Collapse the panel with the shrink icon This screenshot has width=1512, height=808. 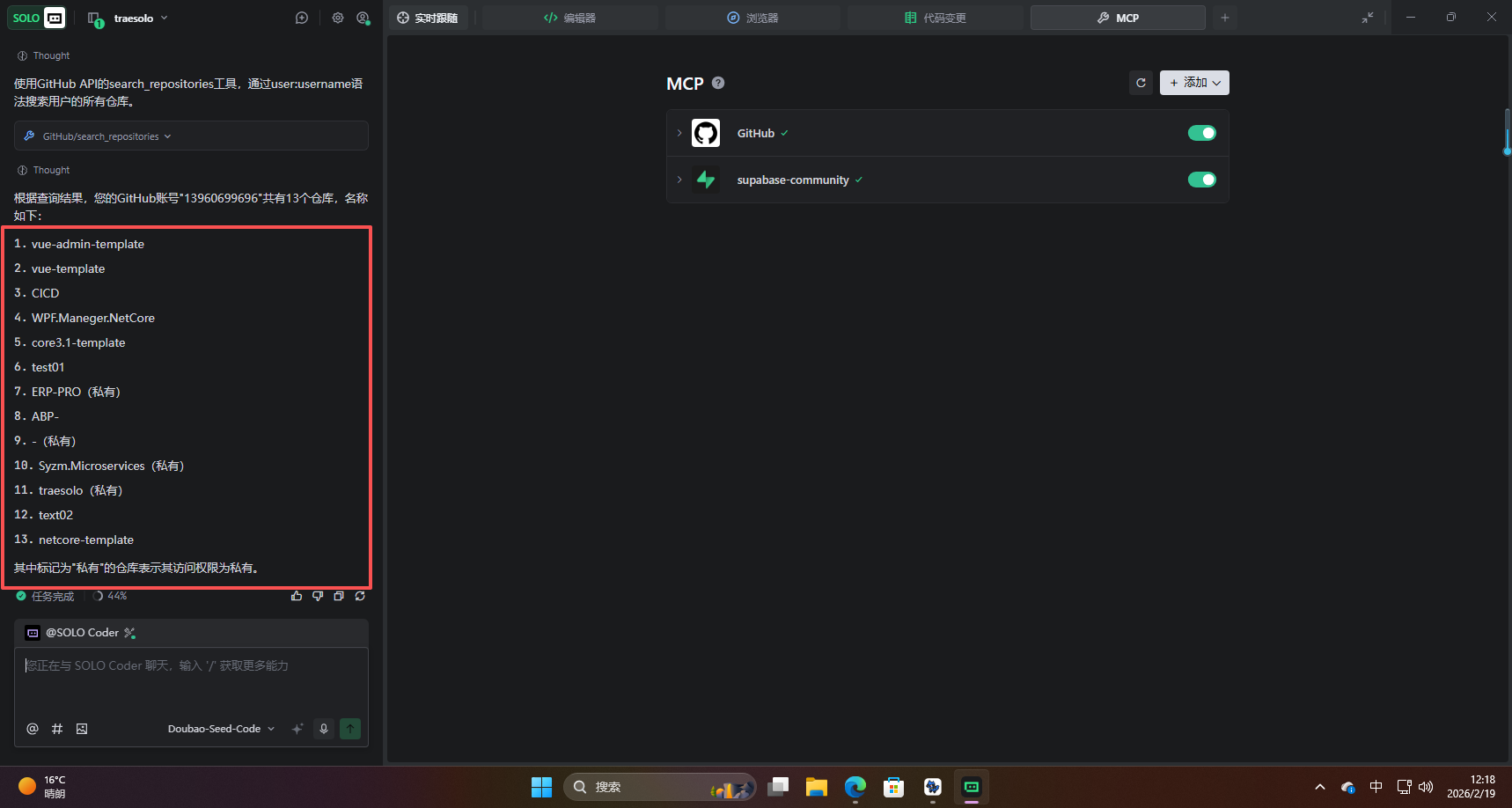1368,18
